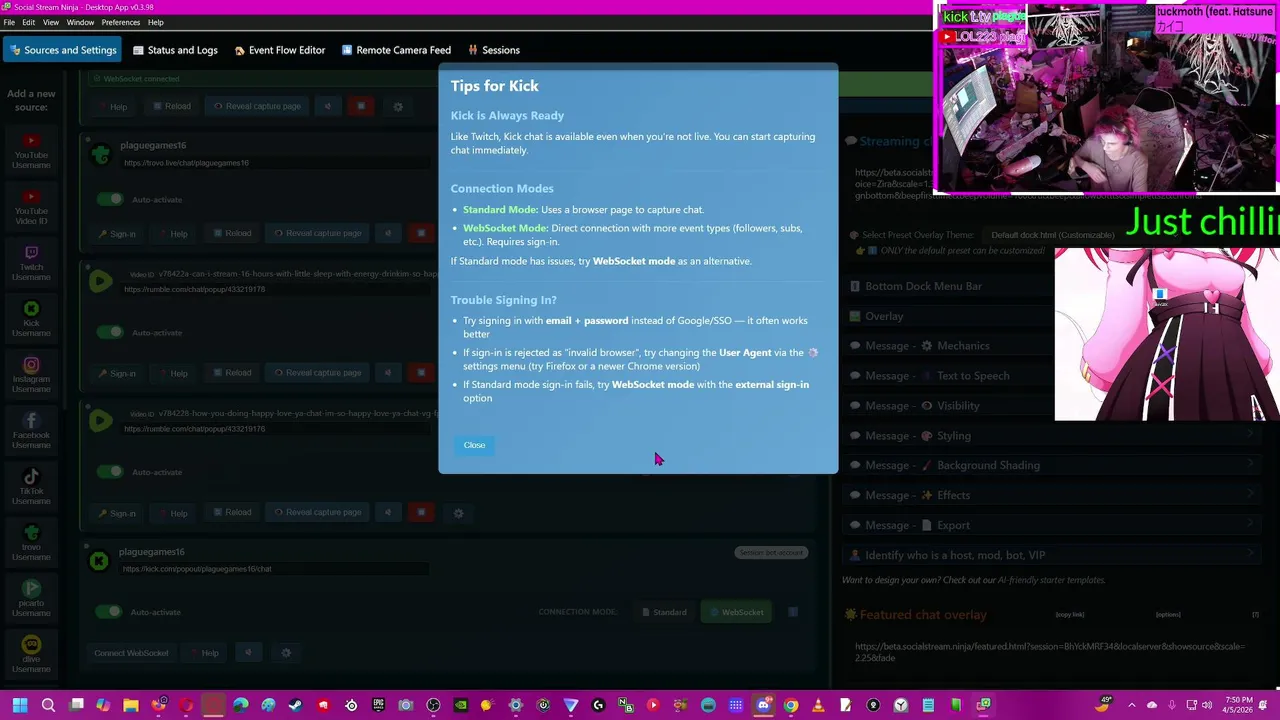Toggle Auto-activate for trovo plaguegames16 source
Viewport: 1280px width, 720px height.
tap(110, 199)
